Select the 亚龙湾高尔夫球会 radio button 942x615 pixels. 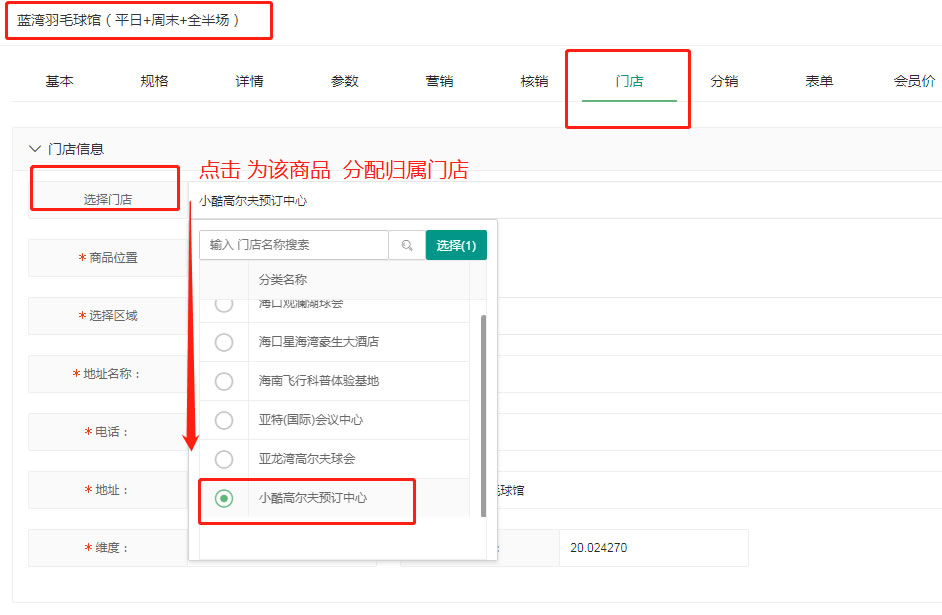(224, 459)
